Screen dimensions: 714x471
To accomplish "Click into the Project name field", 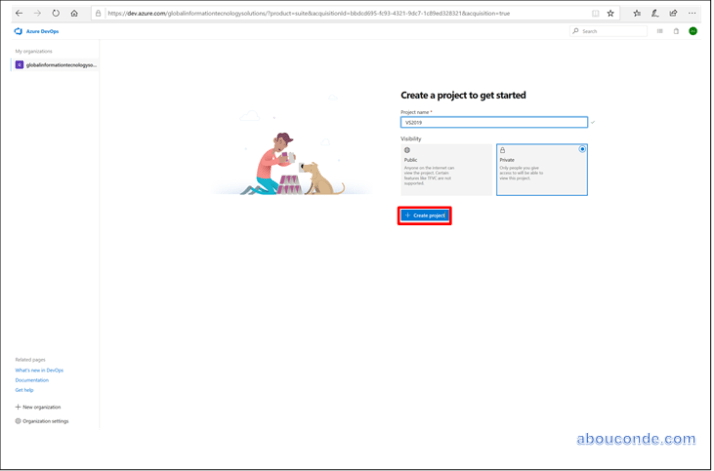I will click(493, 122).
